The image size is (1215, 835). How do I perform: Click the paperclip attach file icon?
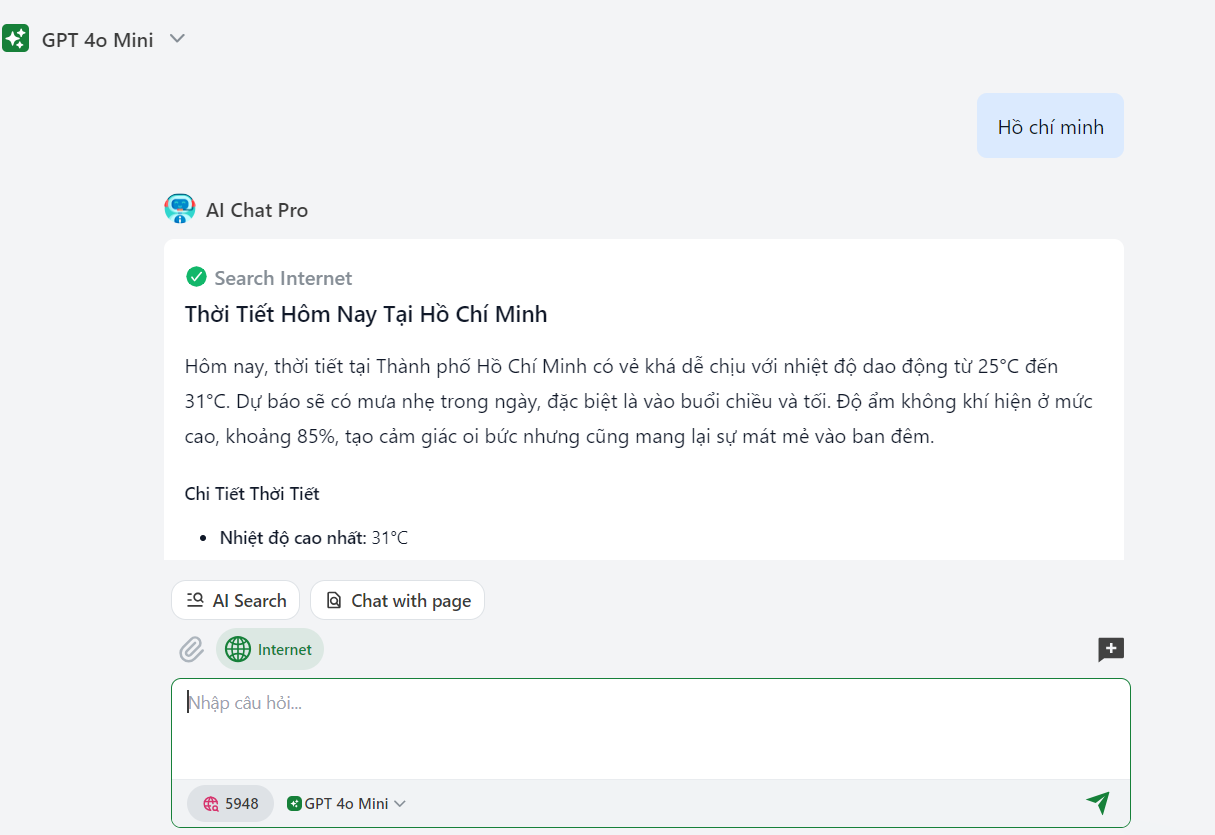[191, 650]
